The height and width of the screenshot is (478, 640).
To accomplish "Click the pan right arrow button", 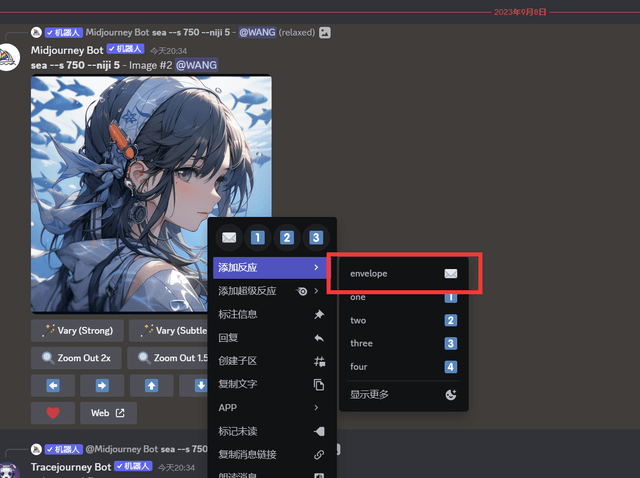I will click(102, 385).
